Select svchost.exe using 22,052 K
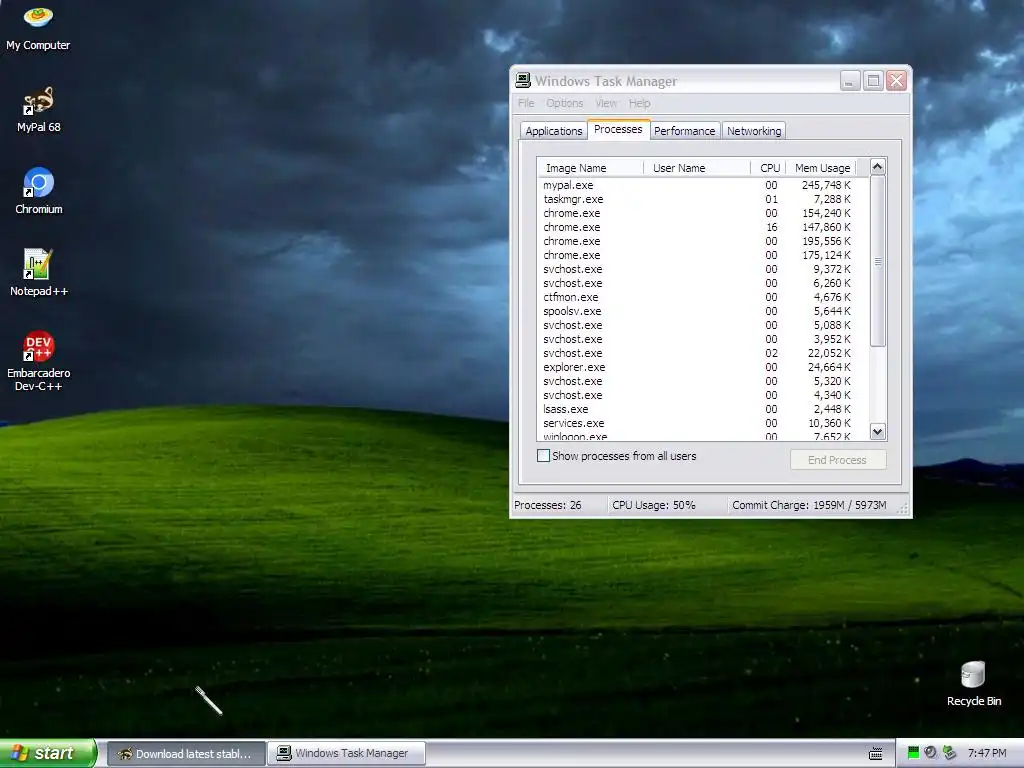 coord(703,353)
